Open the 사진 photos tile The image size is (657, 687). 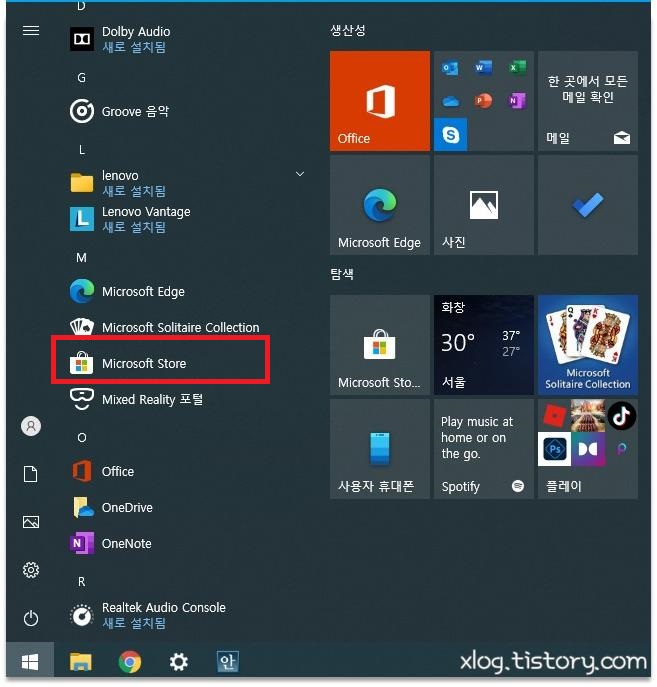484,205
